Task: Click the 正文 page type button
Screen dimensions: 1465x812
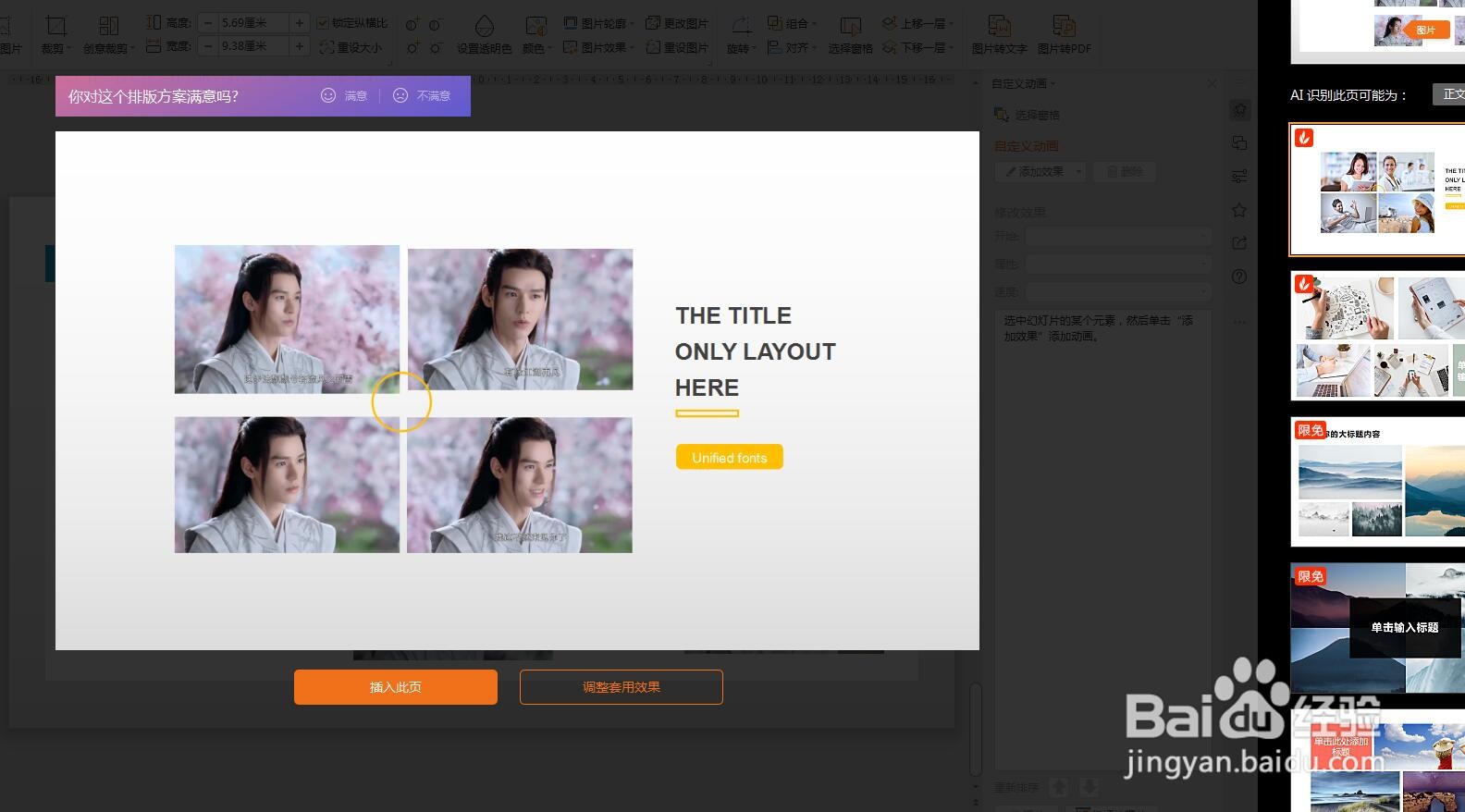Action: (1448, 94)
